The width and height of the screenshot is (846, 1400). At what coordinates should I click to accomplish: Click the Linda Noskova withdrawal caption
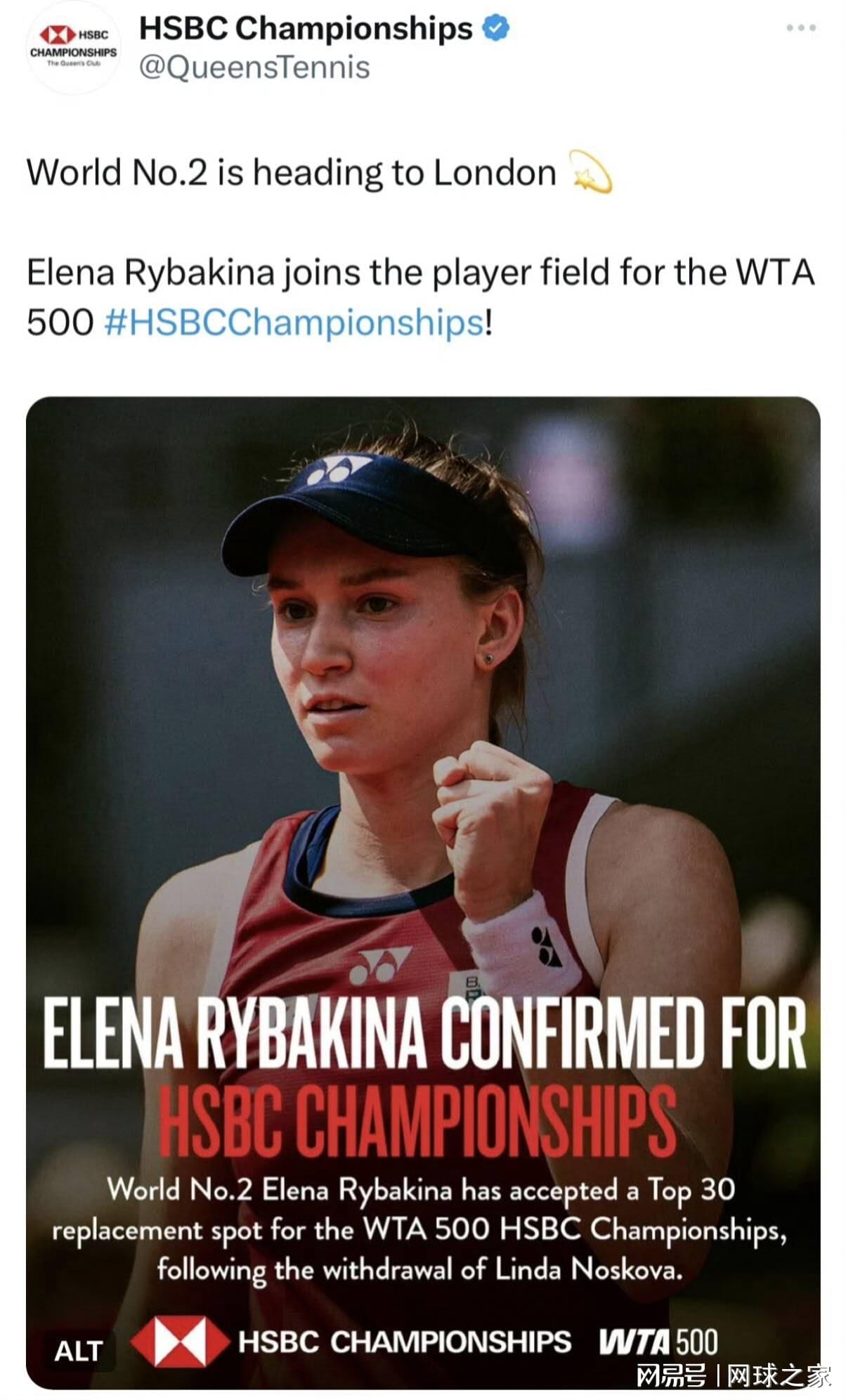[419, 1230]
